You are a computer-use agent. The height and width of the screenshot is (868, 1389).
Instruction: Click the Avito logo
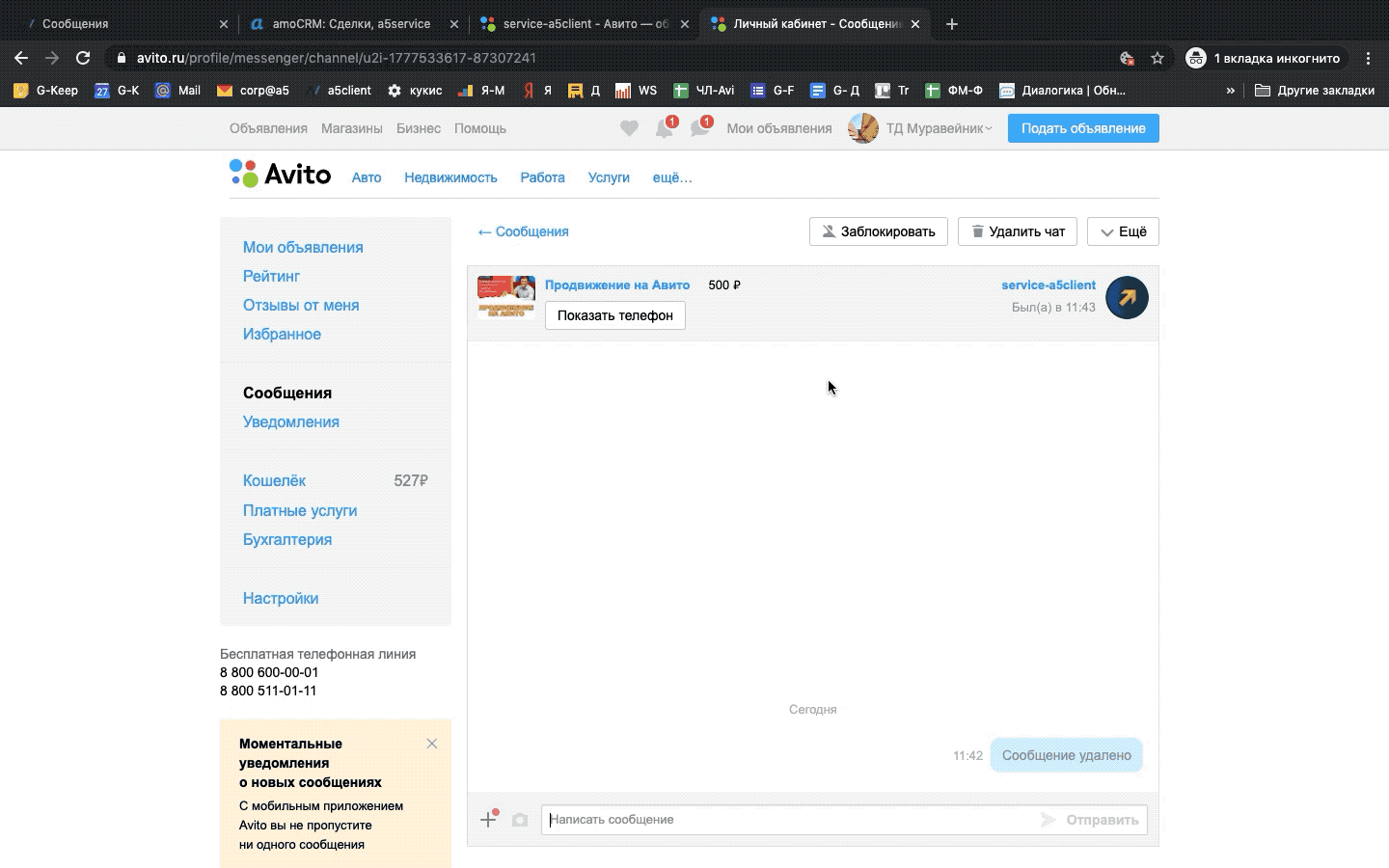tap(281, 174)
